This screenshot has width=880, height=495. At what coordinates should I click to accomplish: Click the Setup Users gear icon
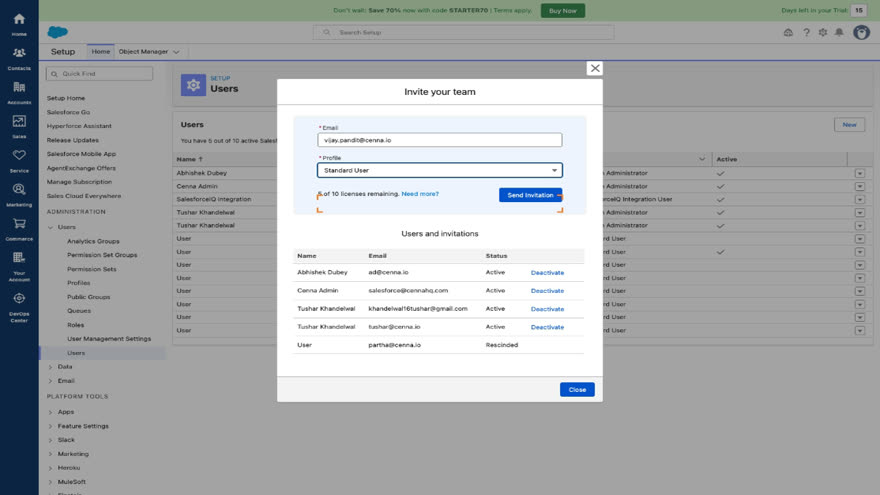193,85
